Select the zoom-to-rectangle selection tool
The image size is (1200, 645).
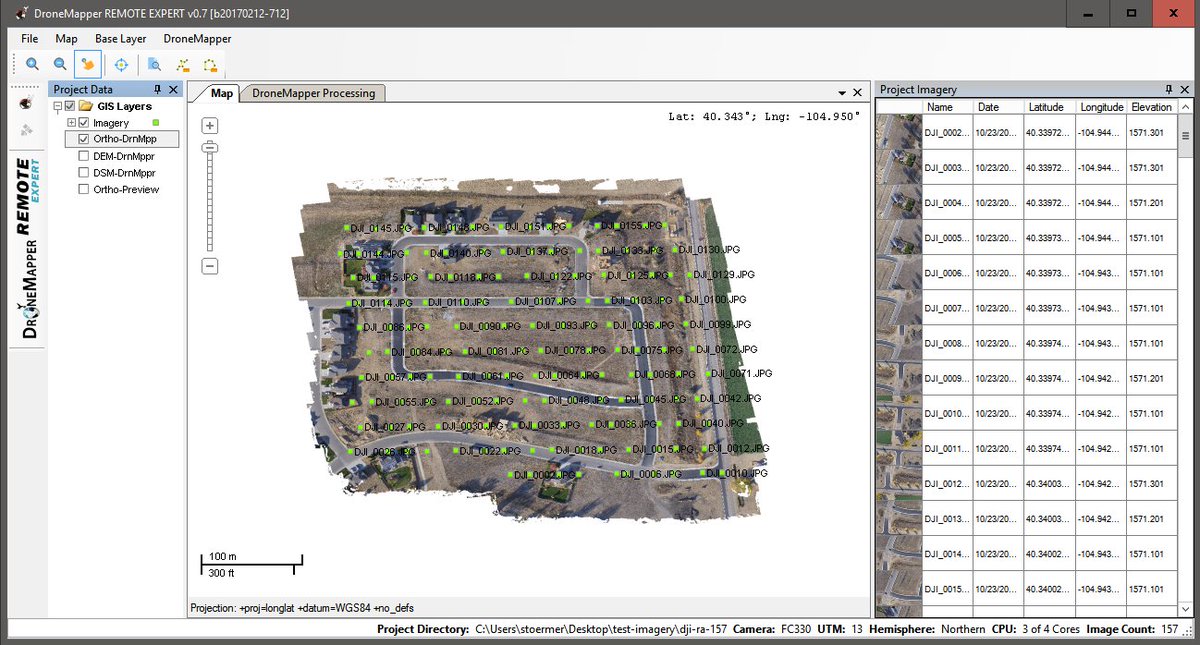click(153, 64)
